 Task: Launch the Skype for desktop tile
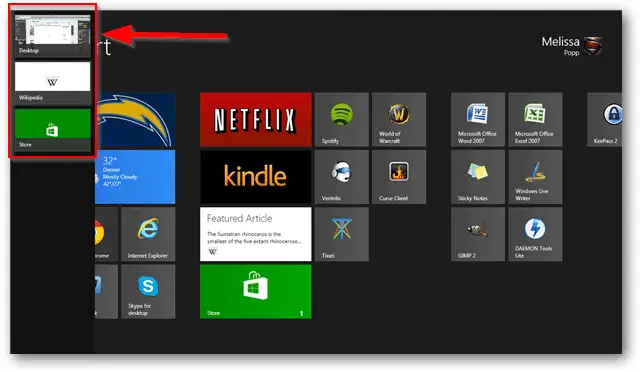(148, 292)
